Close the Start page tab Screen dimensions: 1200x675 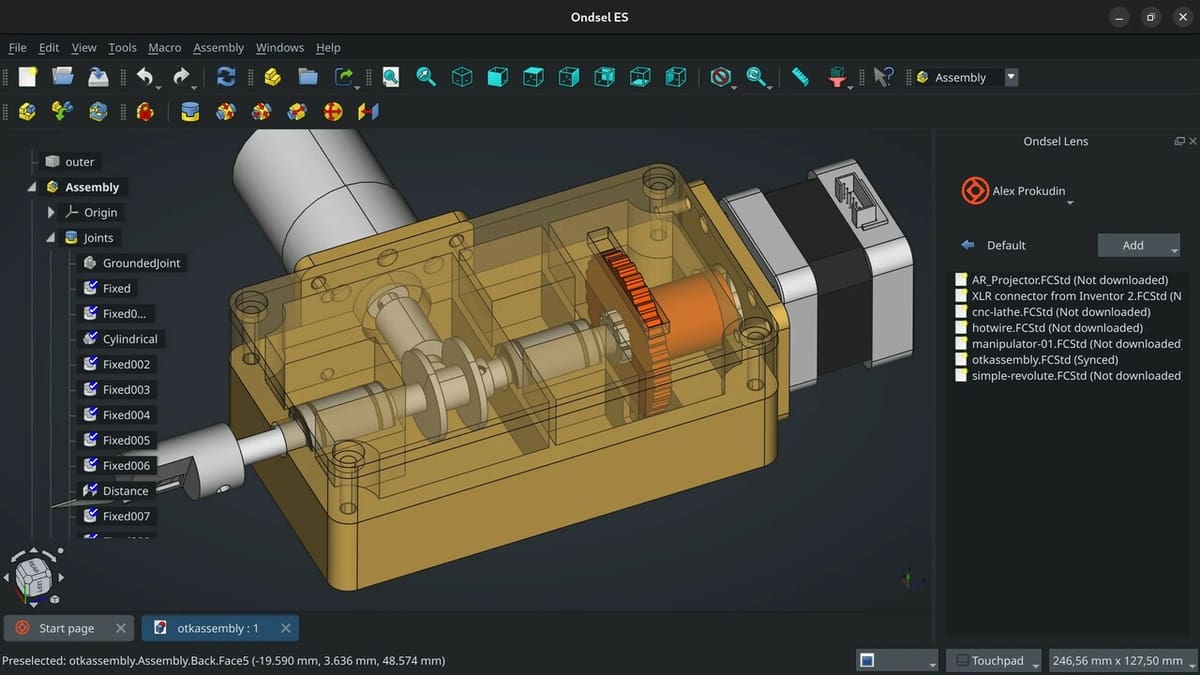(120, 628)
